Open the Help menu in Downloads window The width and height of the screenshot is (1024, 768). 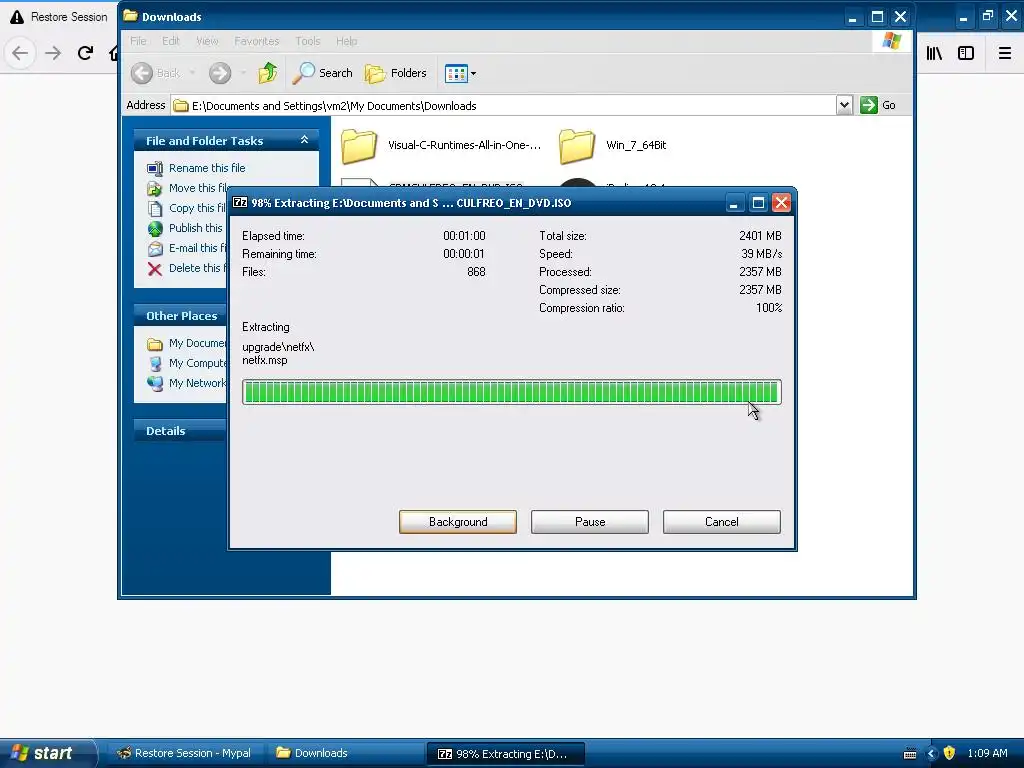[x=346, y=41]
